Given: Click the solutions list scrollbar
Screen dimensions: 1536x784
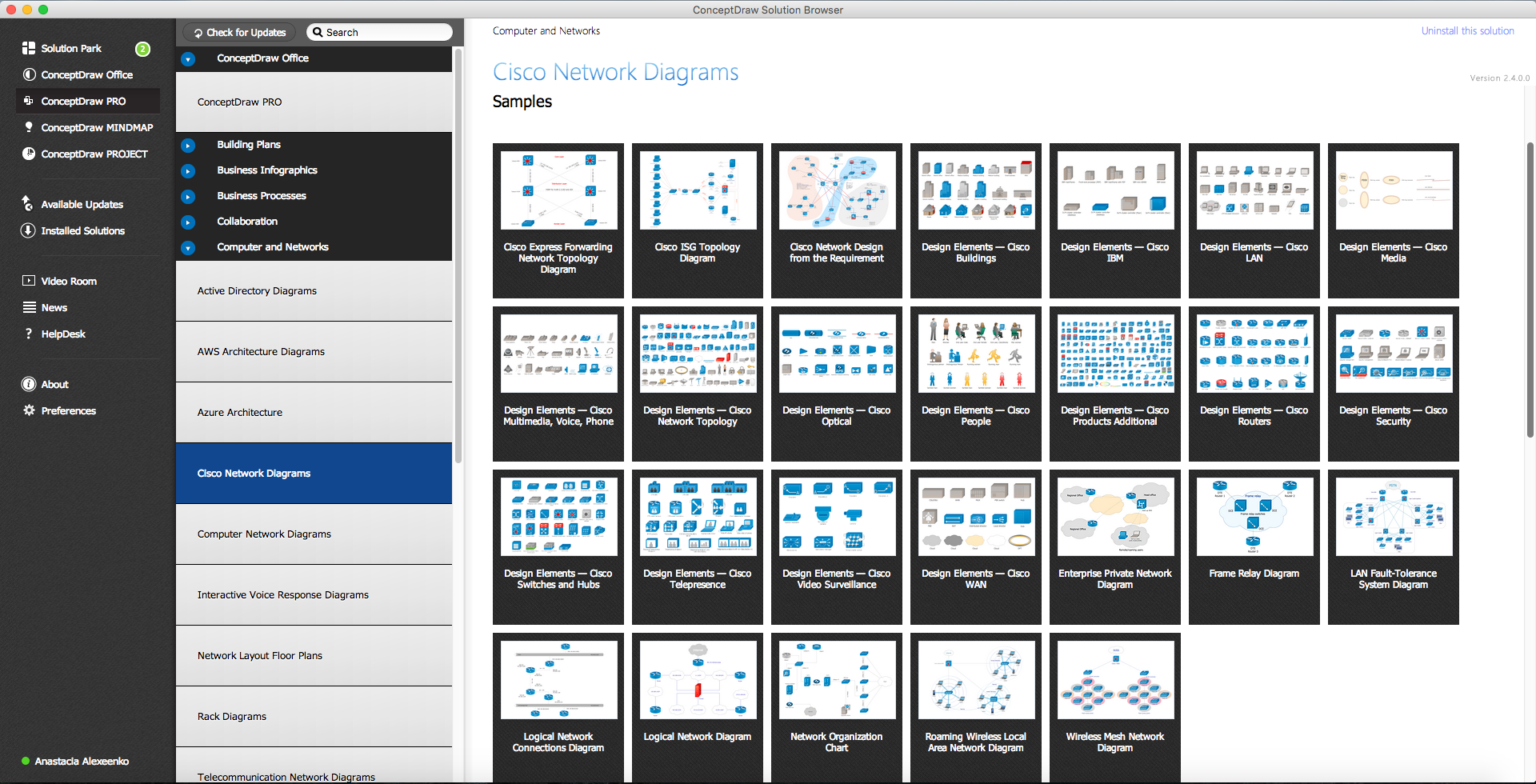Looking at the screenshot, I should pyautogui.click(x=458, y=256).
